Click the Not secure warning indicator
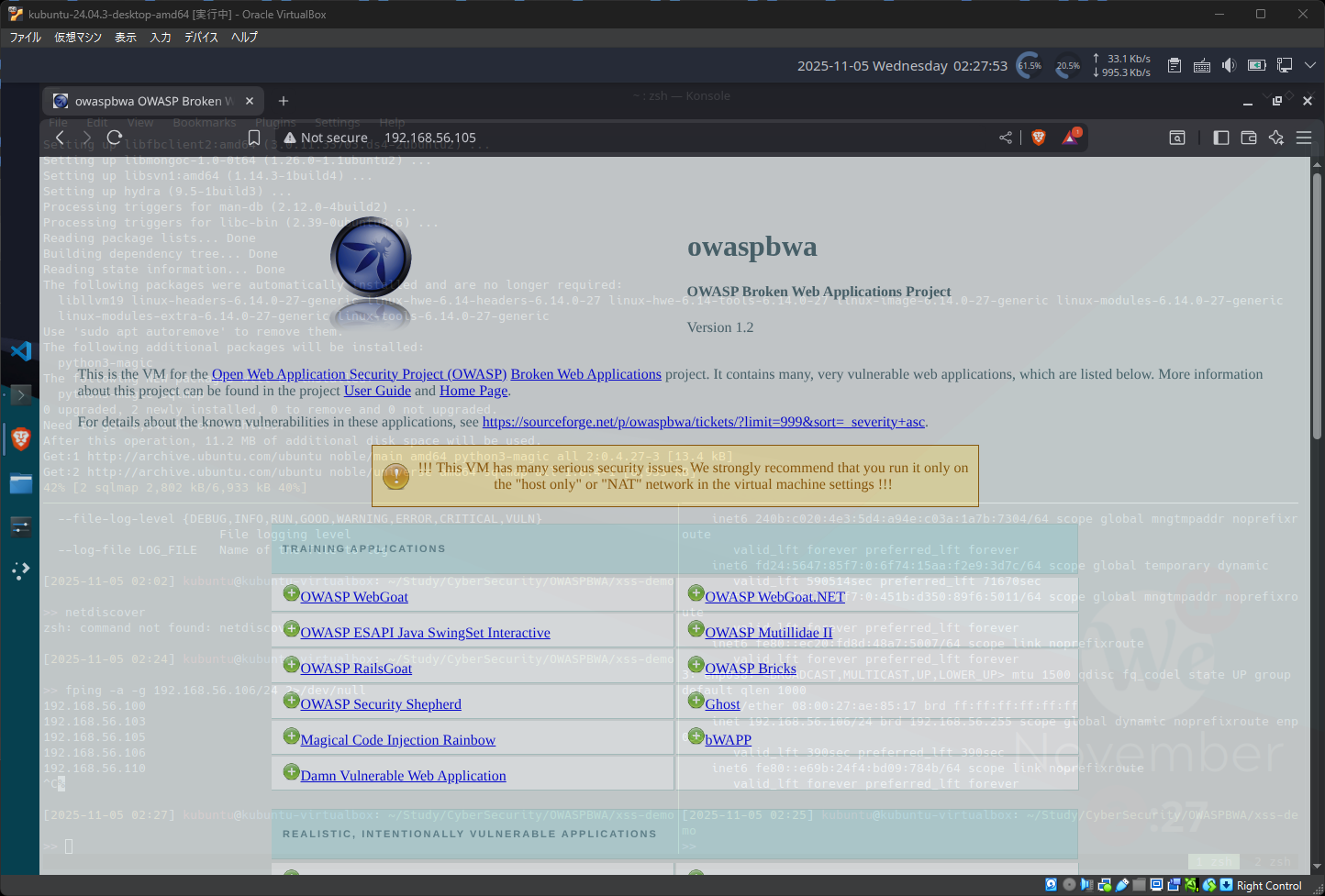The image size is (1325, 896). click(x=326, y=138)
